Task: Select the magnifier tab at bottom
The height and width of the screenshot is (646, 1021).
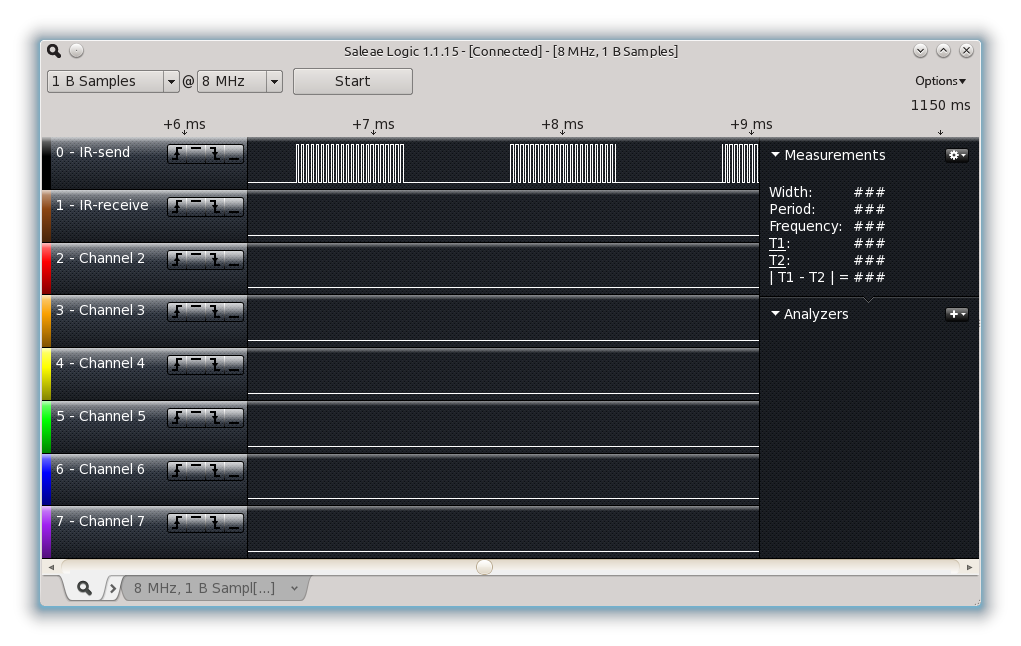Action: pyautogui.click(x=84, y=588)
